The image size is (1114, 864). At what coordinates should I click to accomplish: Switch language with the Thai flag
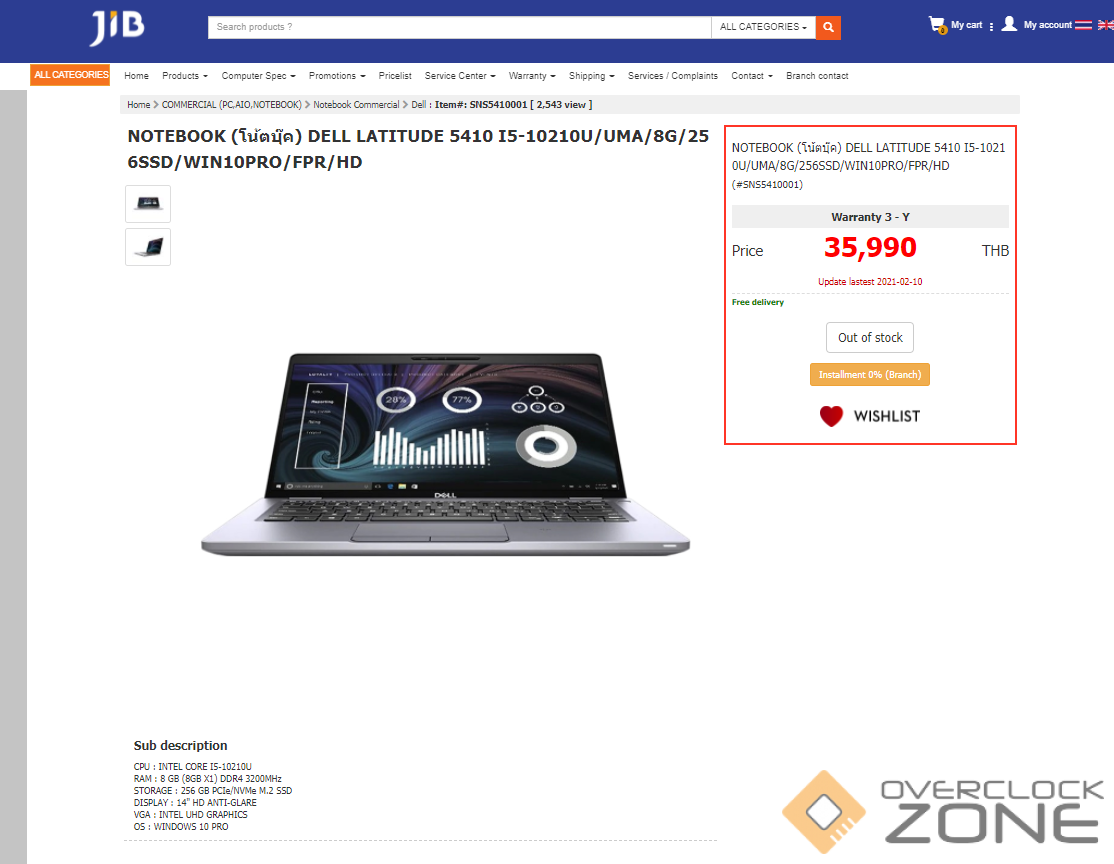pyautogui.click(x=1083, y=25)
